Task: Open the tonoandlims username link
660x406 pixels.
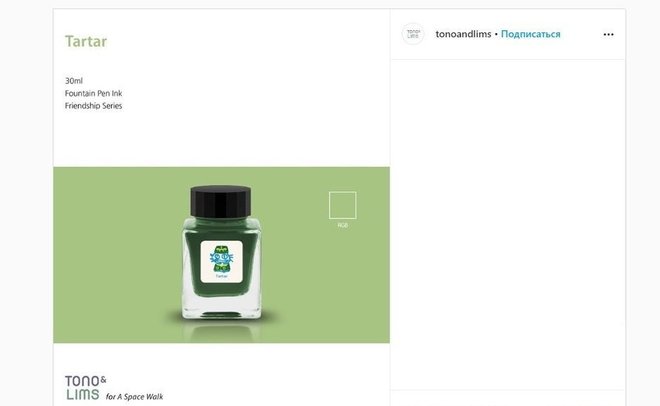Action: click(x=463, y=34)
